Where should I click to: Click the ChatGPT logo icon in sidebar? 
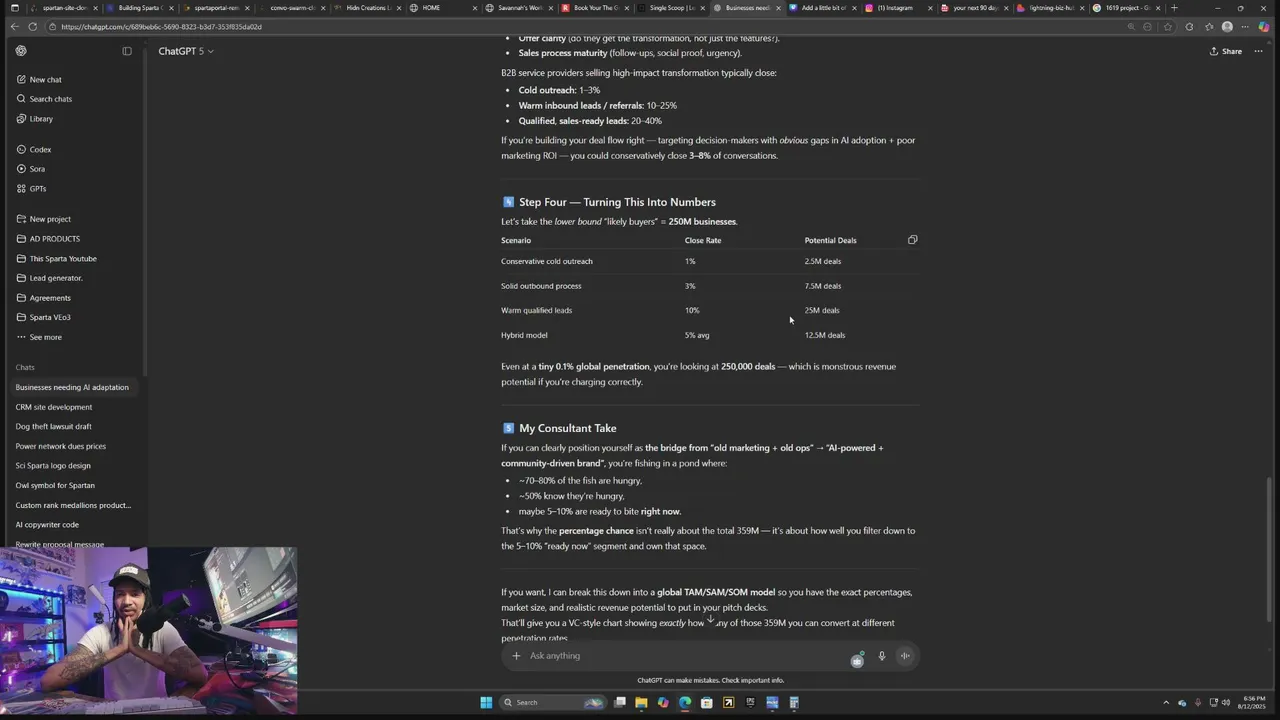pyautogui.click(x=22, y=51)
